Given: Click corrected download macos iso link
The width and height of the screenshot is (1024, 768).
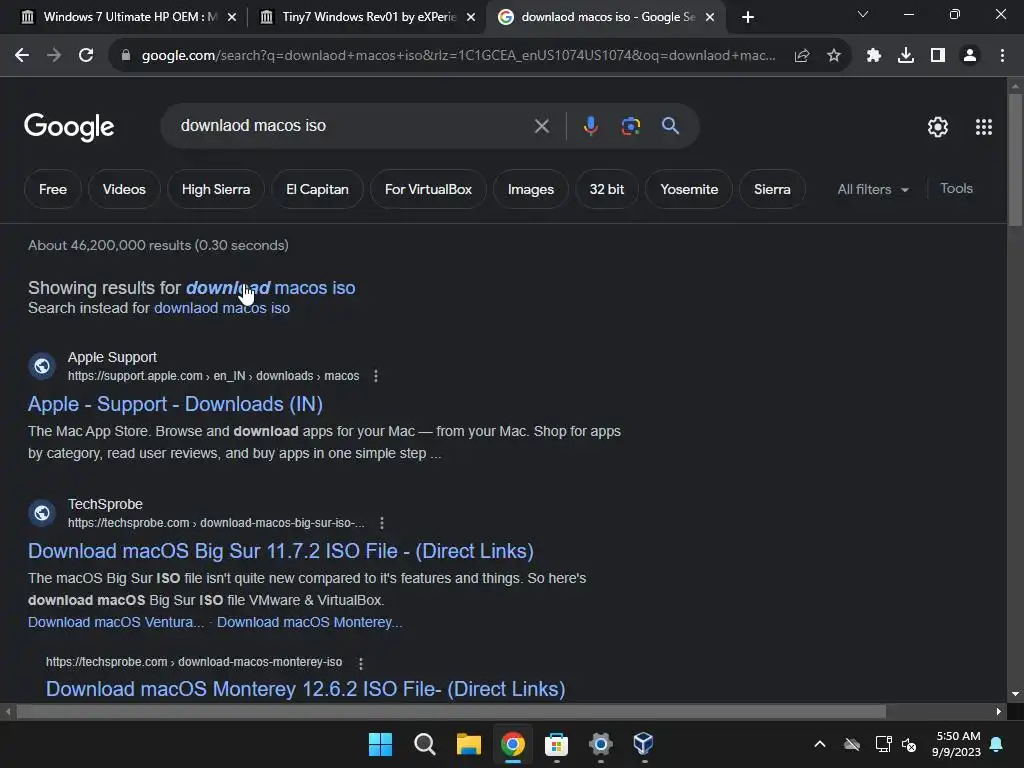Looking at the screenshot, I should pyautogui.click(x=270, y=288).
